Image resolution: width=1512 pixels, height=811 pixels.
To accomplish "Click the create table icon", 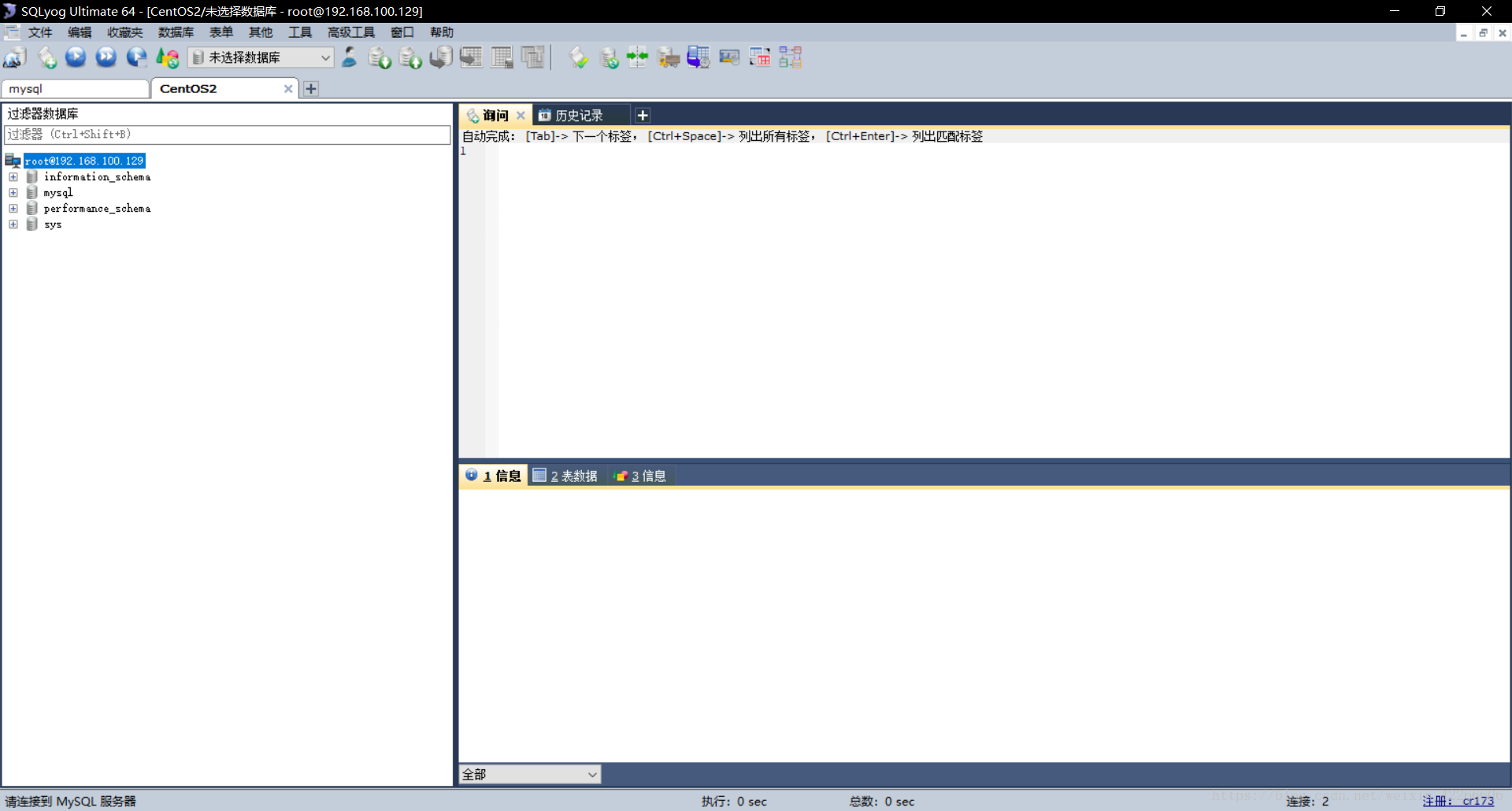I will [x=472, y=57].
